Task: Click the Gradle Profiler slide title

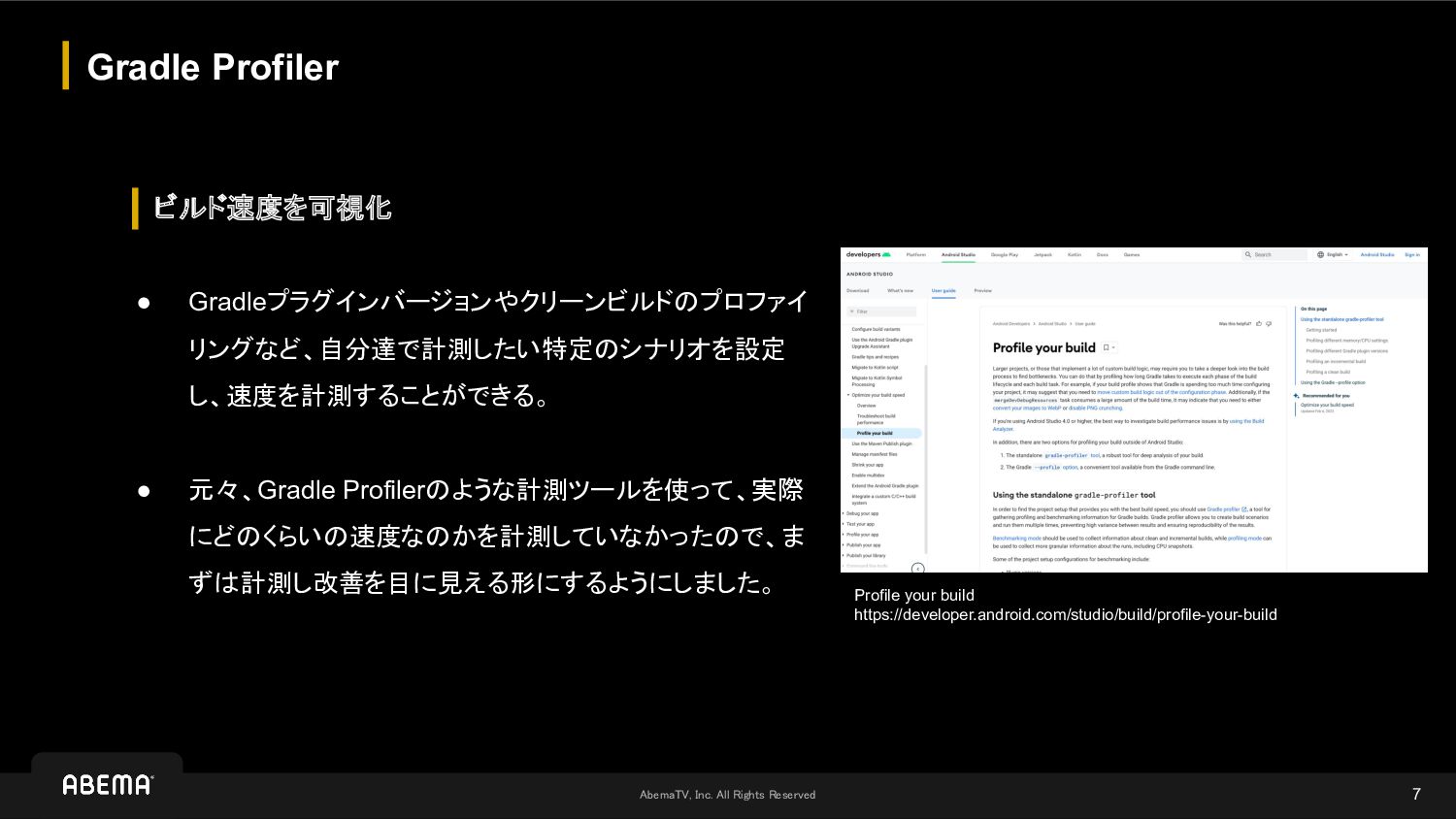Action: (213, 67)
